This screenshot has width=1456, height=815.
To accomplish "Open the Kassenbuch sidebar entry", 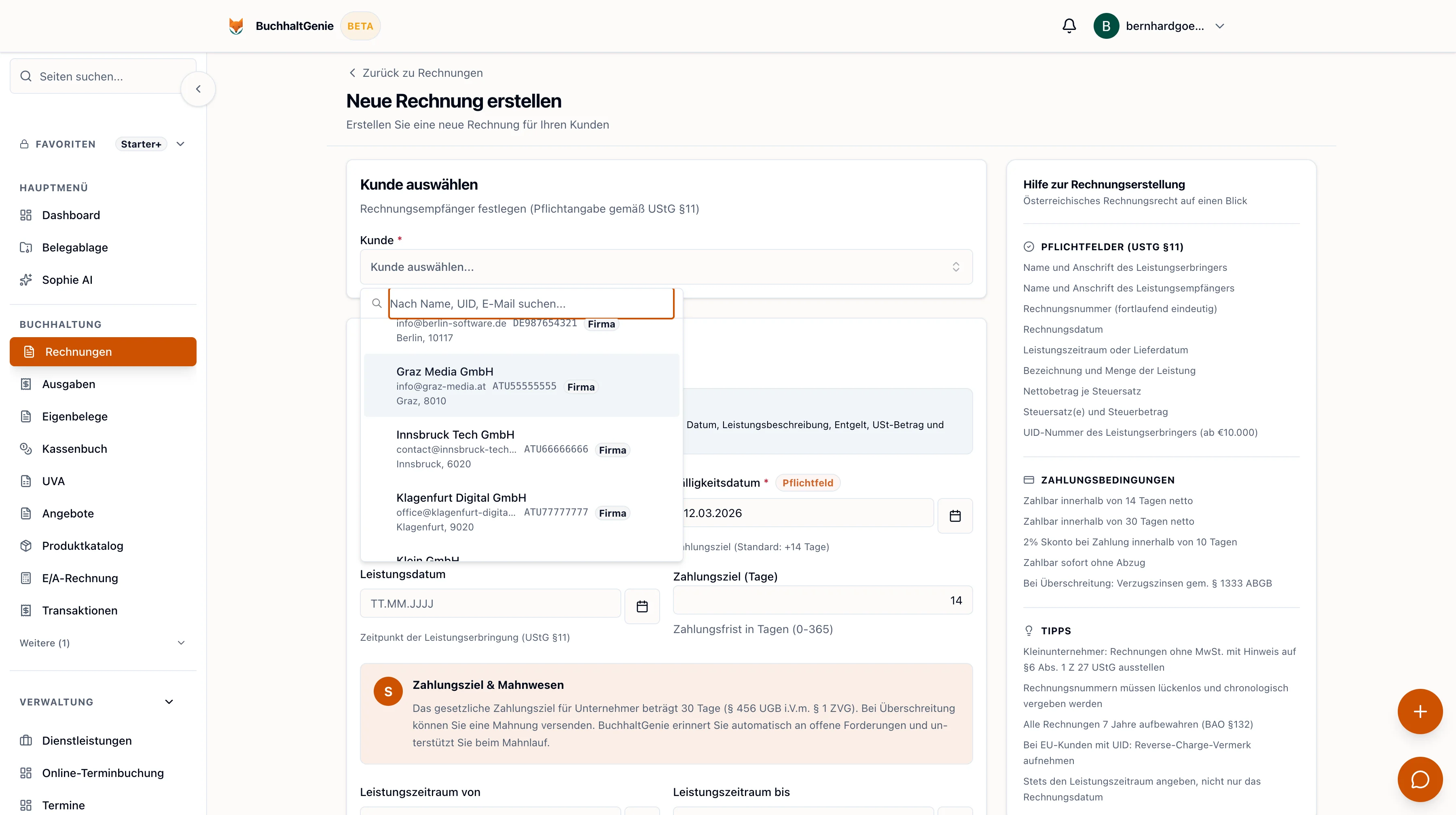I will coord(74,448).
